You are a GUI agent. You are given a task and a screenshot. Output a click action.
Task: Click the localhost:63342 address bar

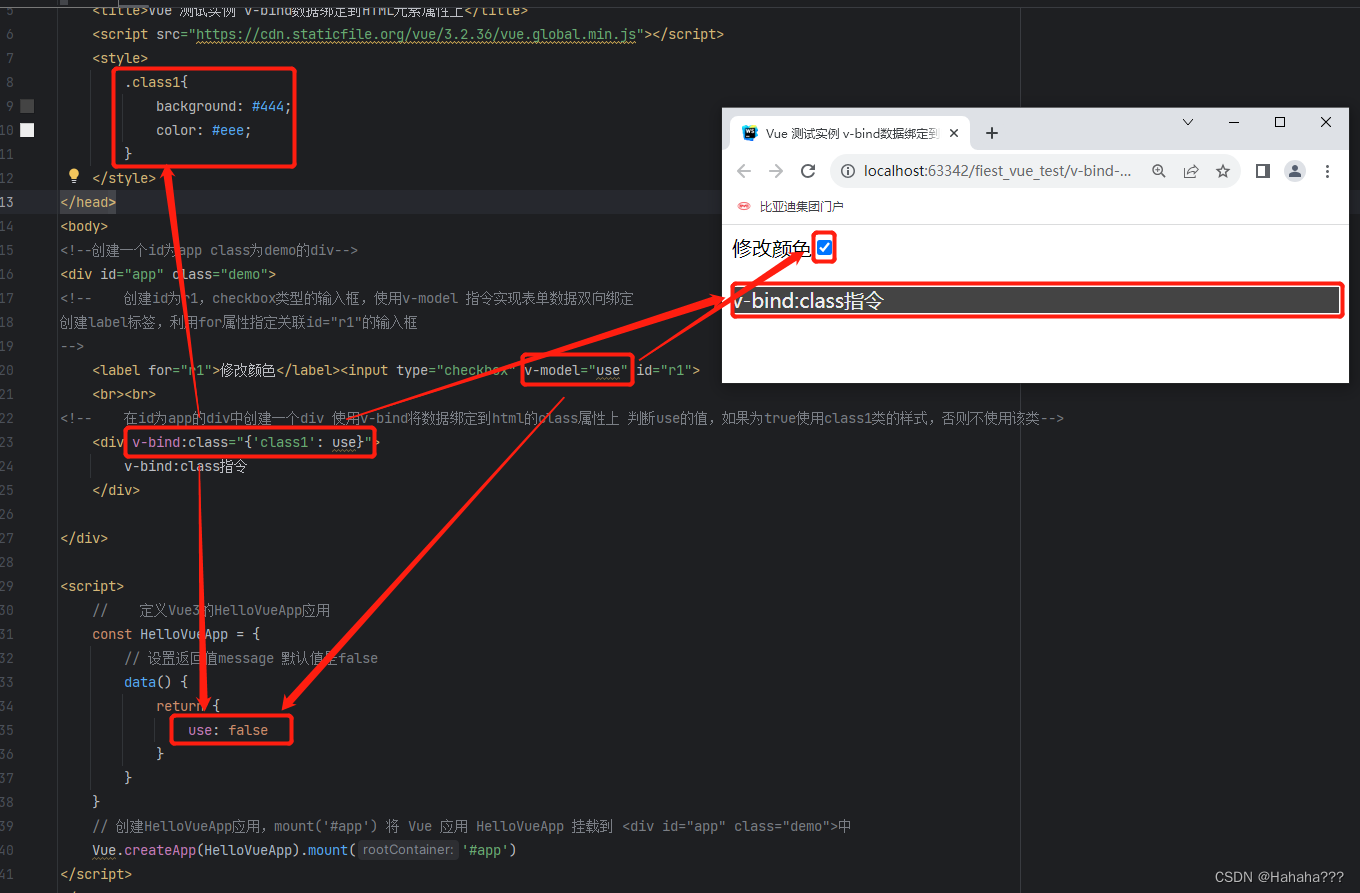997,171
